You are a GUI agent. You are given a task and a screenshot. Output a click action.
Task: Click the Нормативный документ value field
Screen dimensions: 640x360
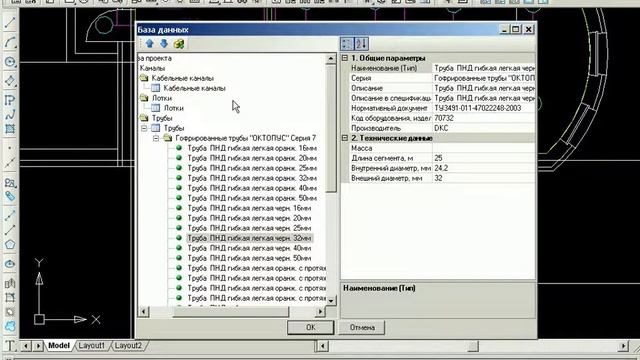pyautogui.click(x=484, y=108)
